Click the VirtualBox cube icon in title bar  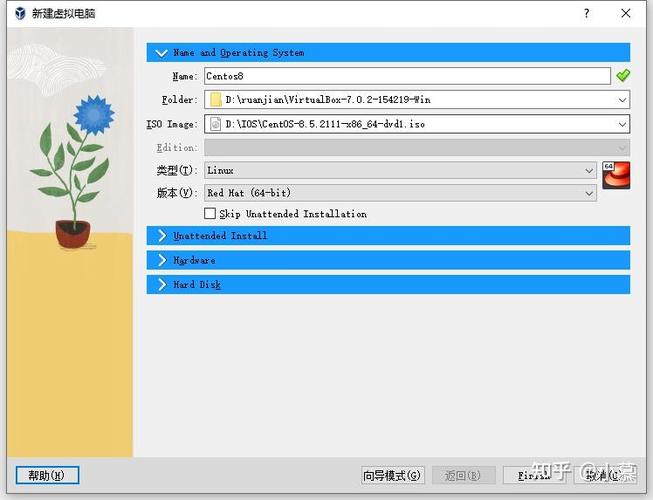tap(20, 13)
